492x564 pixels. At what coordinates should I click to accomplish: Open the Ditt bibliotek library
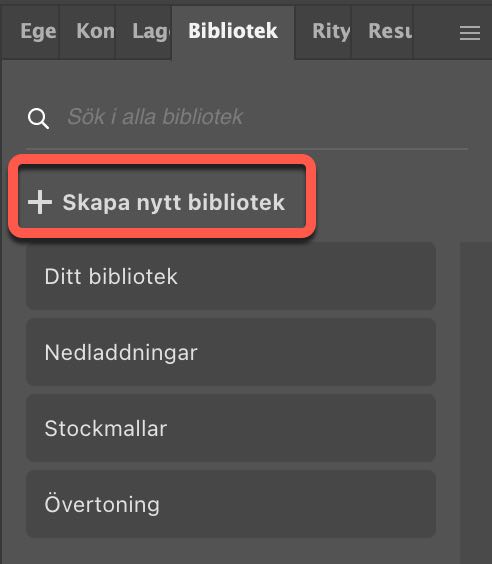pos(231,276)
